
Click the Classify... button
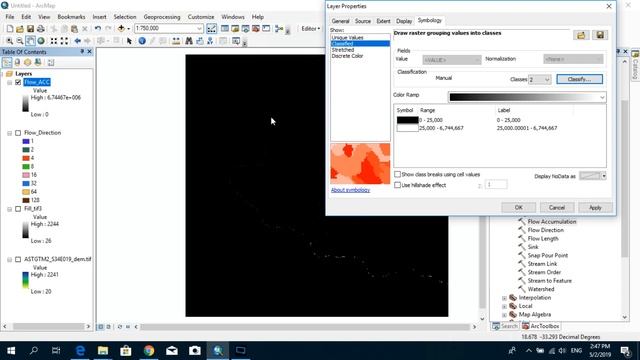click(x=579, y=79)
